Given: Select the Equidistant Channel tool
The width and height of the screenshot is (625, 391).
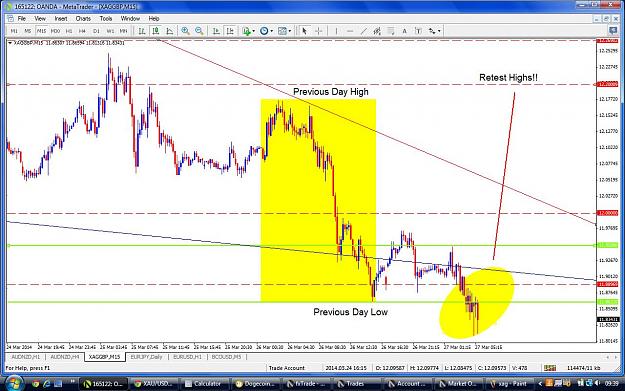Looking at the screenshot, I should 377,31.
